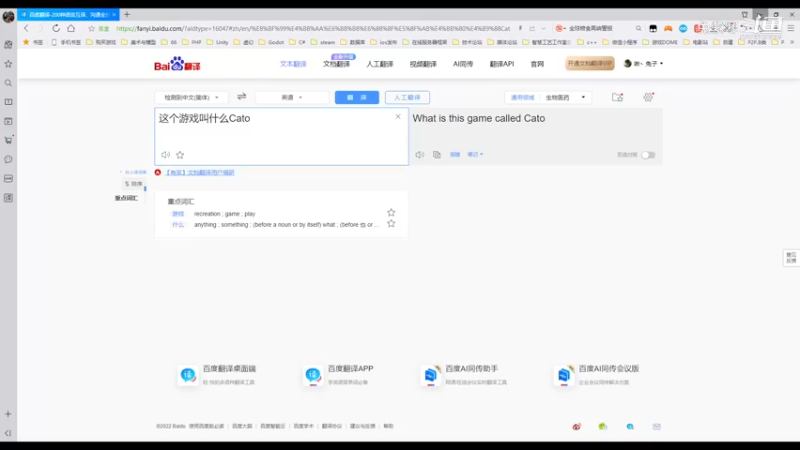This screenshot has width=800, height=450.
Task: Open sidebar shopping cart icon
Action: 8,140
